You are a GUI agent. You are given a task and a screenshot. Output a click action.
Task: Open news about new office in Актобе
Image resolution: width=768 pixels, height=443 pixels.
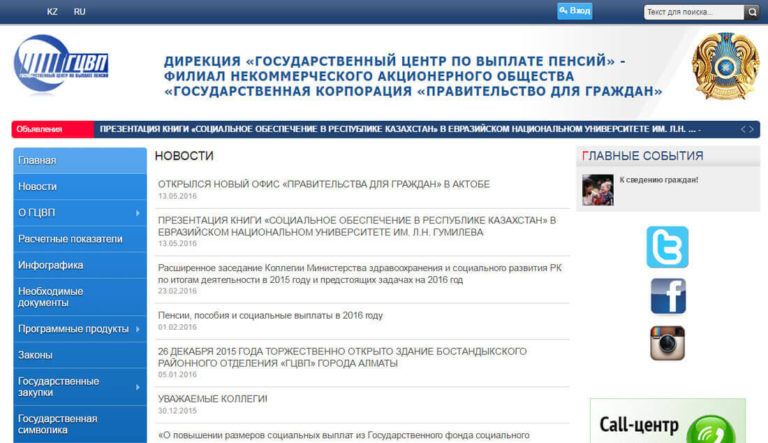pos(323,184)
